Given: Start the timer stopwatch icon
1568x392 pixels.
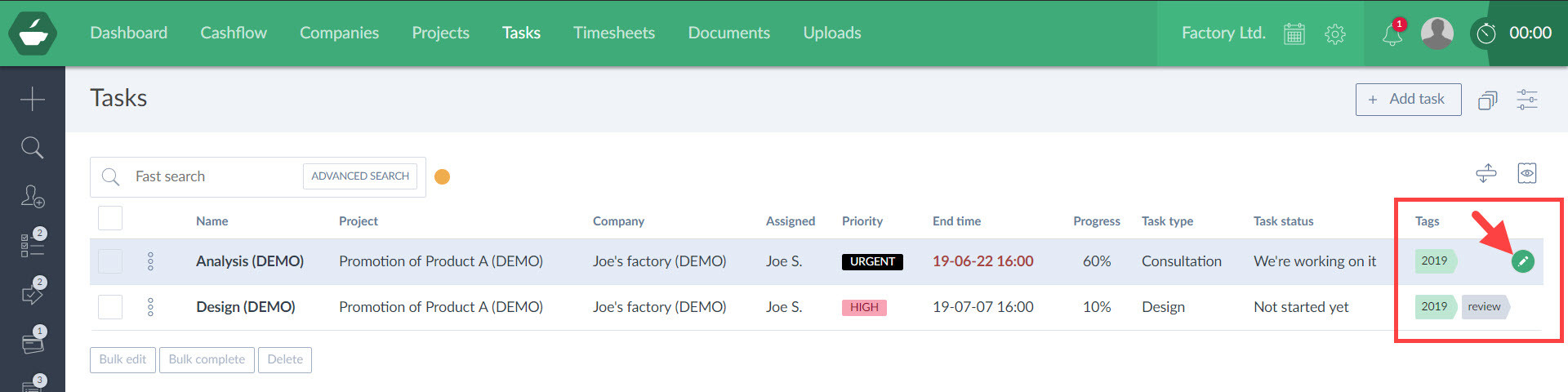Looking at the screenshot, I should pos(1486,33).
